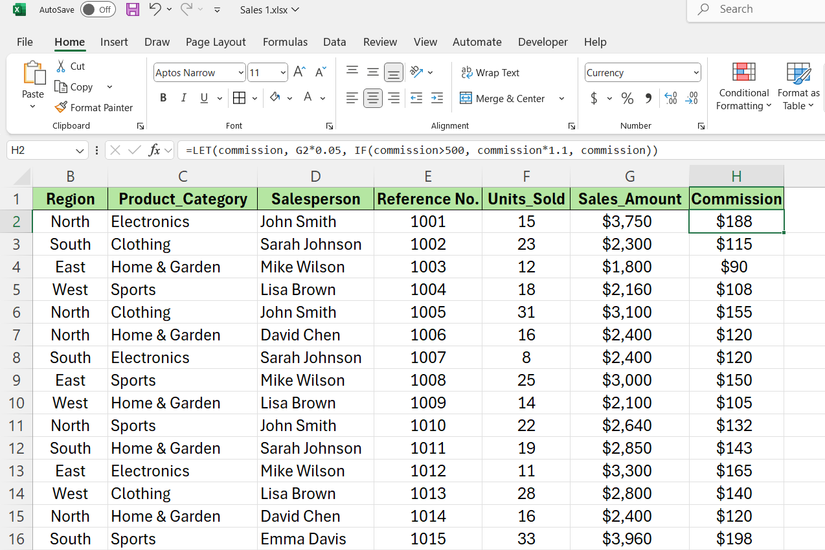Click the Undo arrow icon
The width and height of the screenshot is (825, 550).
pyautogui.click(x=155, y=10)
